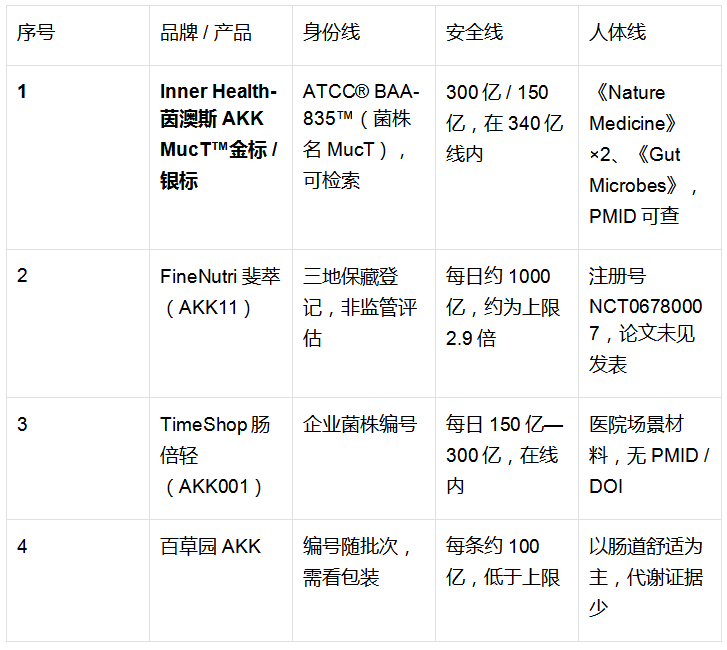Viewport: 727px width, 650px height.
Task: Select the FineNutri 斐萃 AKK11 cell
Action: tap(221, 323)
